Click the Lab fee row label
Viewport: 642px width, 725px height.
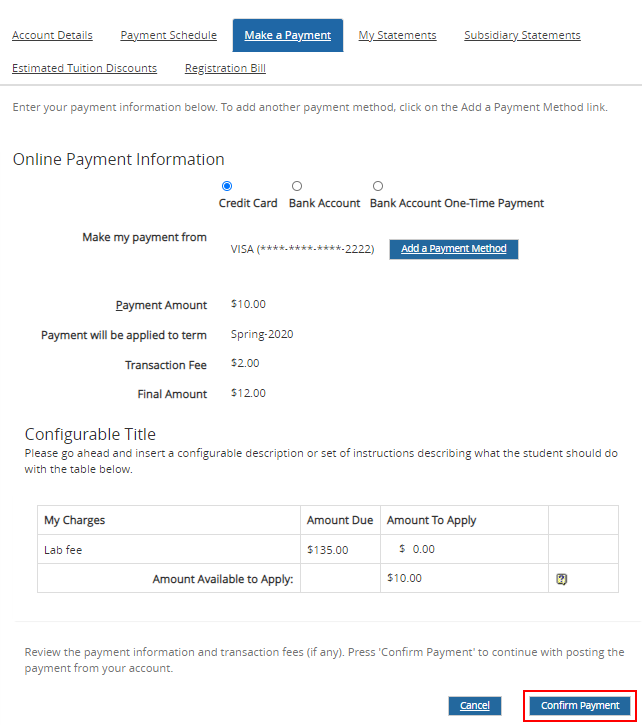pyautogui.click(x=62, y=549)
